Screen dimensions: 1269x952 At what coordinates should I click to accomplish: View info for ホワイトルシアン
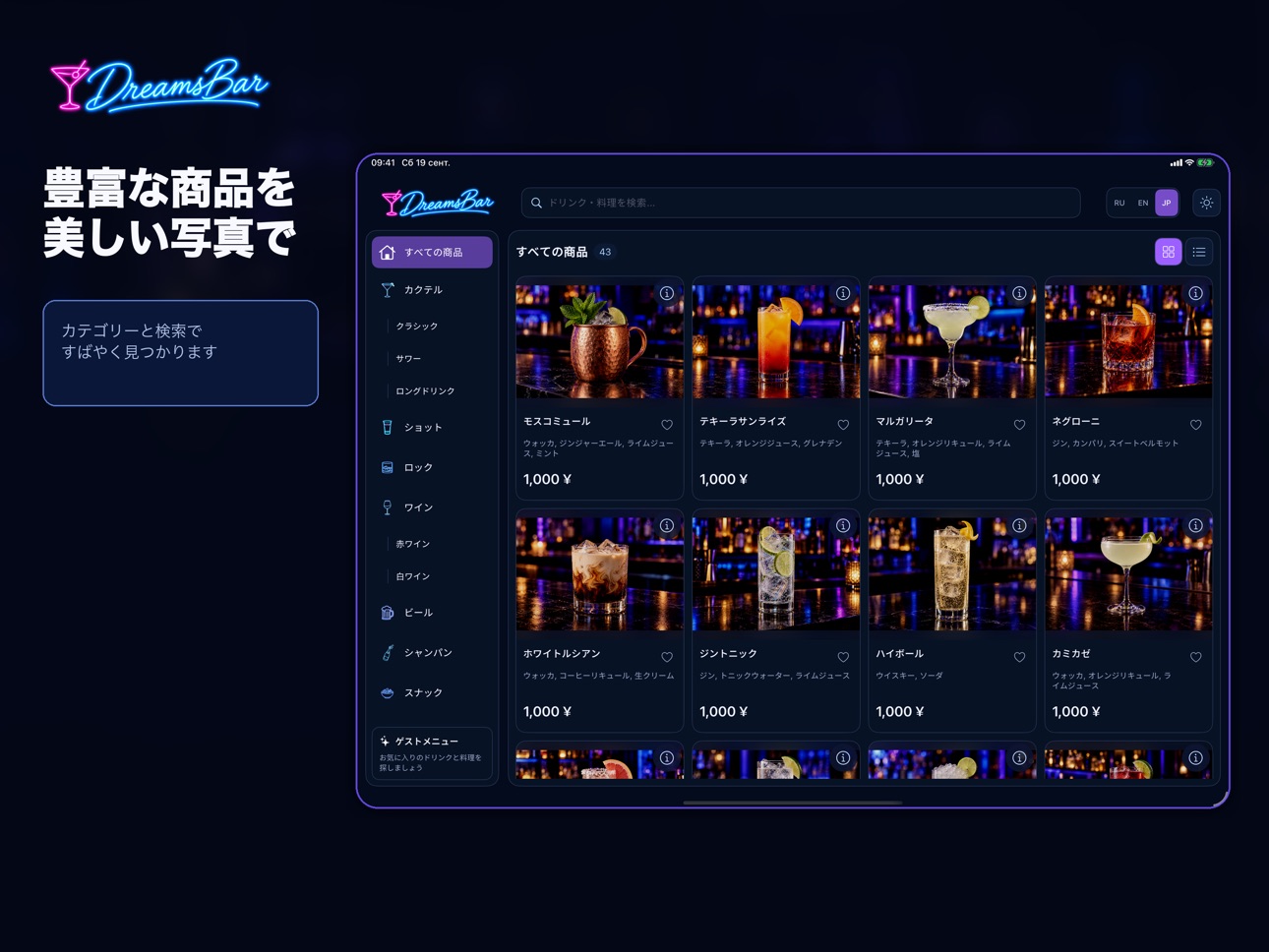667,525
